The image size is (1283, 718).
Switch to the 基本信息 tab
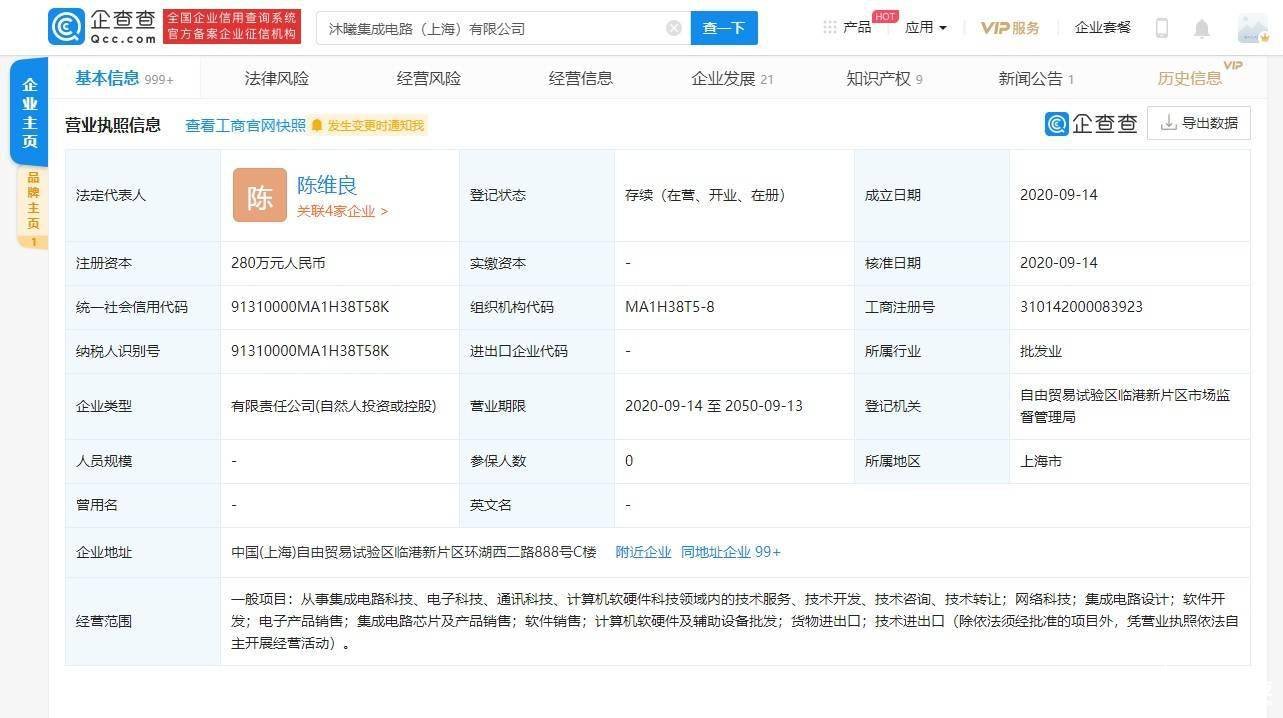124,78
